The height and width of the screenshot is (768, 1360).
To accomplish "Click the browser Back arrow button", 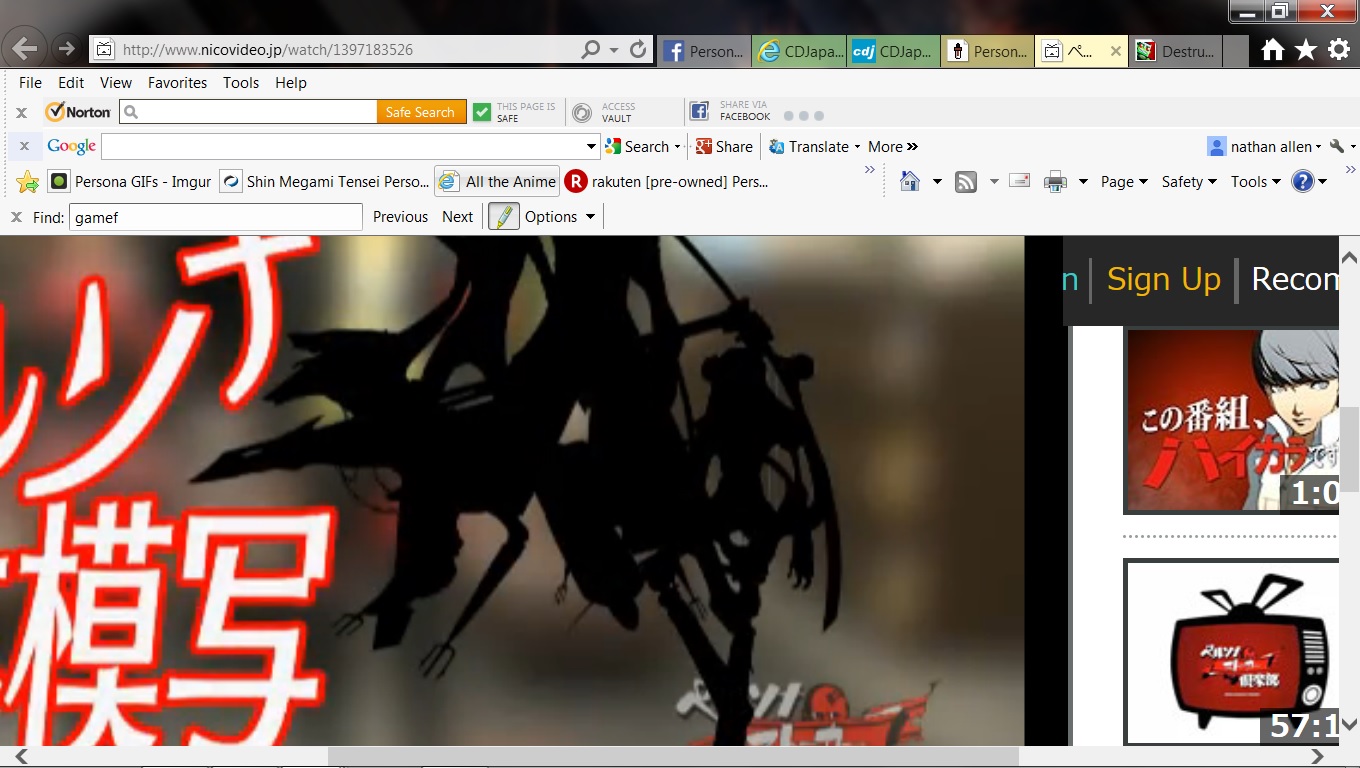I will tap(24, 49).
